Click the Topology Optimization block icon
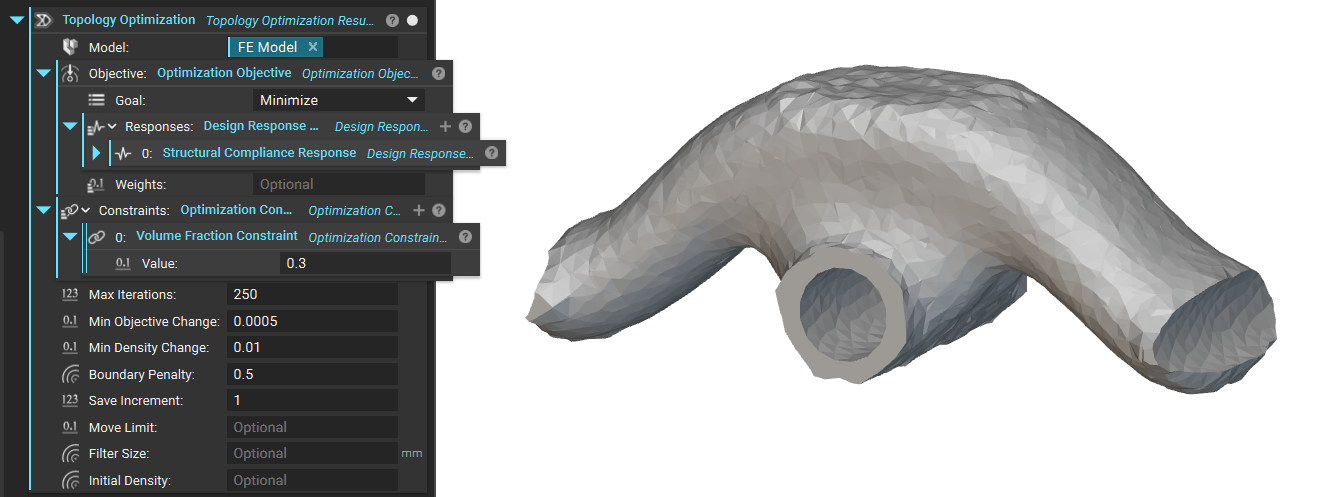This screenshot has width=1325, height=497. pos(43,20)
